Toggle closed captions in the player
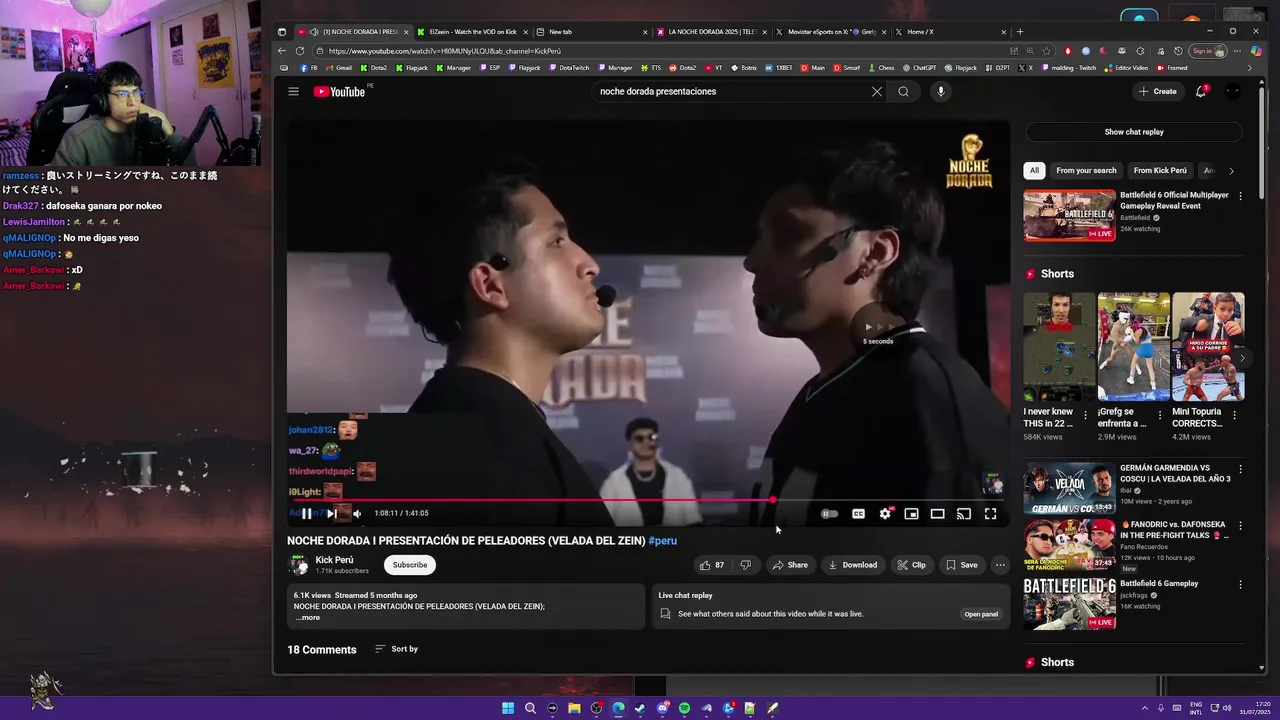Screen dimensions: 1280x720 tap(858, 514)
